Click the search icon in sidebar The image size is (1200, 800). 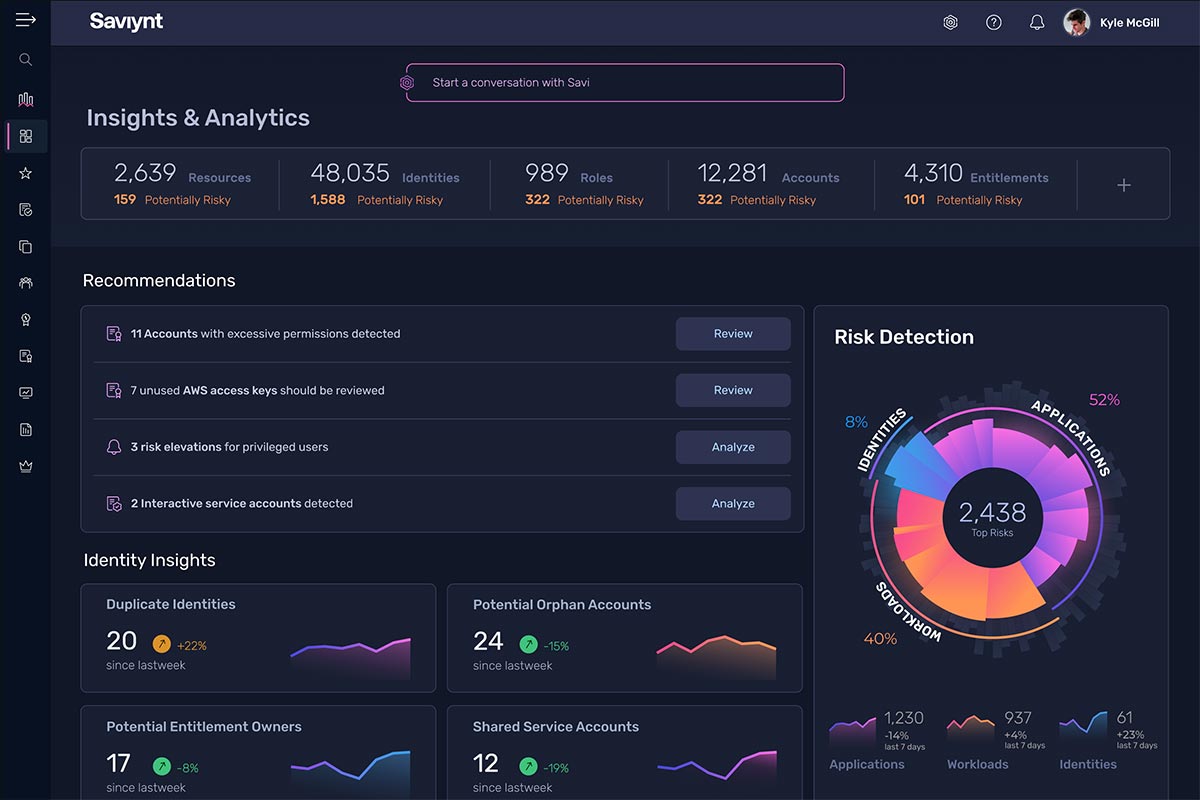click(x=26, y=60)
